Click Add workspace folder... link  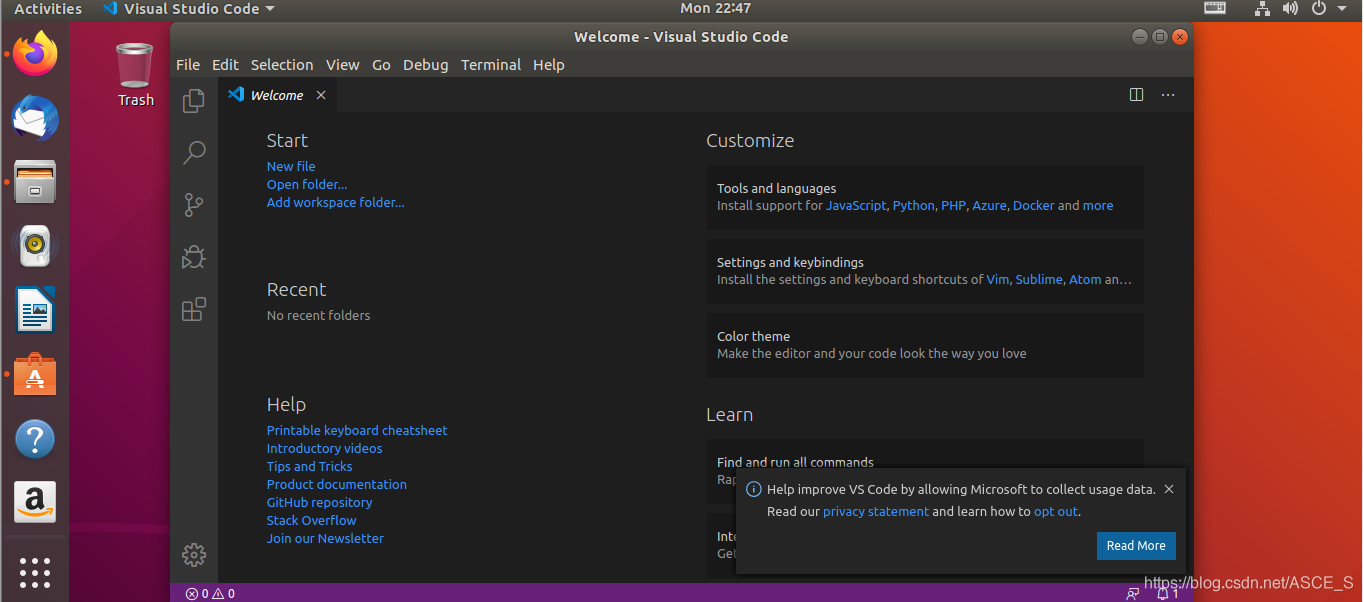(x=336, y=202)
